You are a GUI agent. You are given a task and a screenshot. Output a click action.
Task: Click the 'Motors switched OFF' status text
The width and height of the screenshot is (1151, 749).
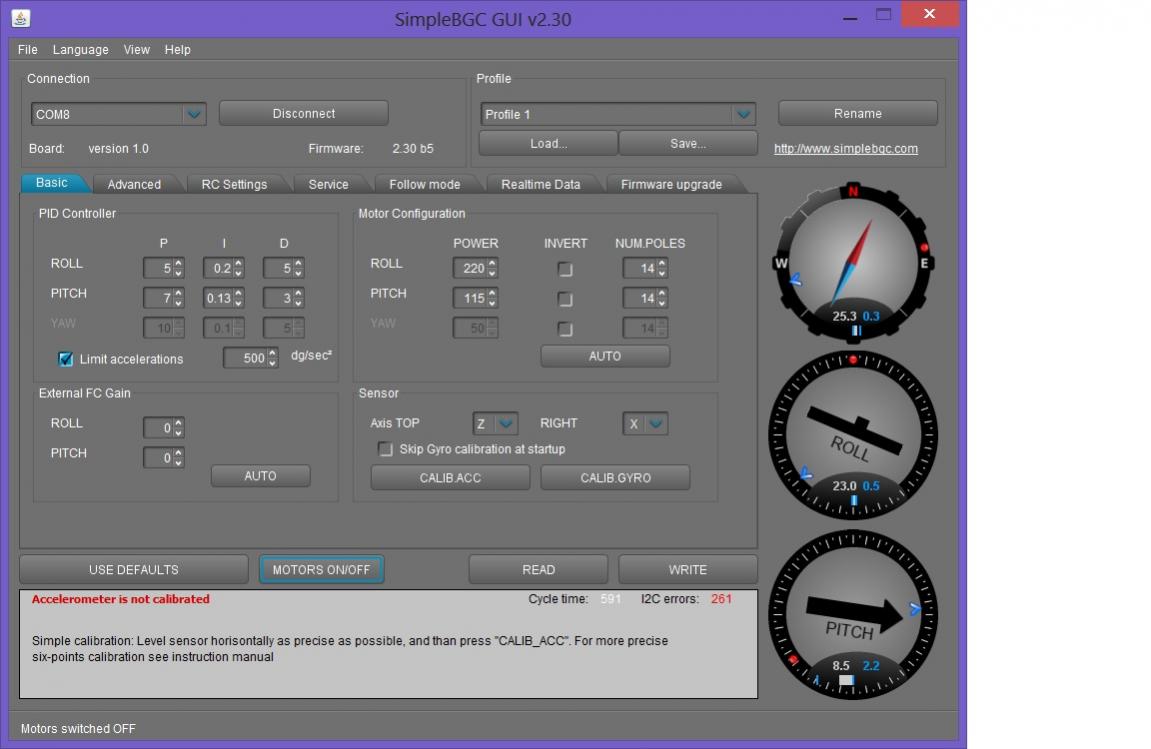78,728
